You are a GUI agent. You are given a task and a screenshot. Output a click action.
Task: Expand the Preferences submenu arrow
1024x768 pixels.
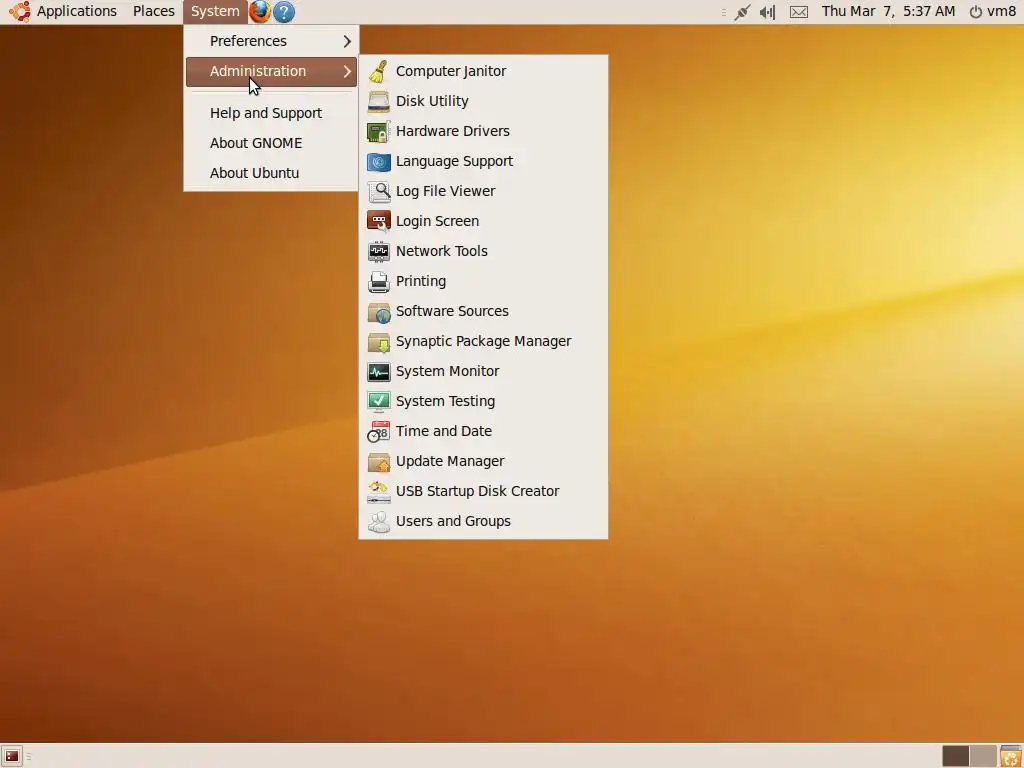(347, 41)
